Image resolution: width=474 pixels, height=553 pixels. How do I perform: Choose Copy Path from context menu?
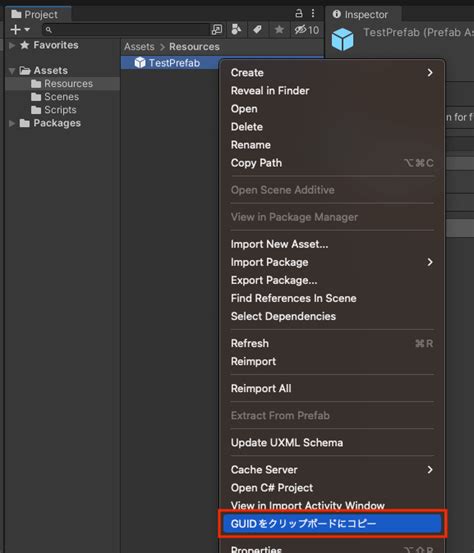point(332,163)
